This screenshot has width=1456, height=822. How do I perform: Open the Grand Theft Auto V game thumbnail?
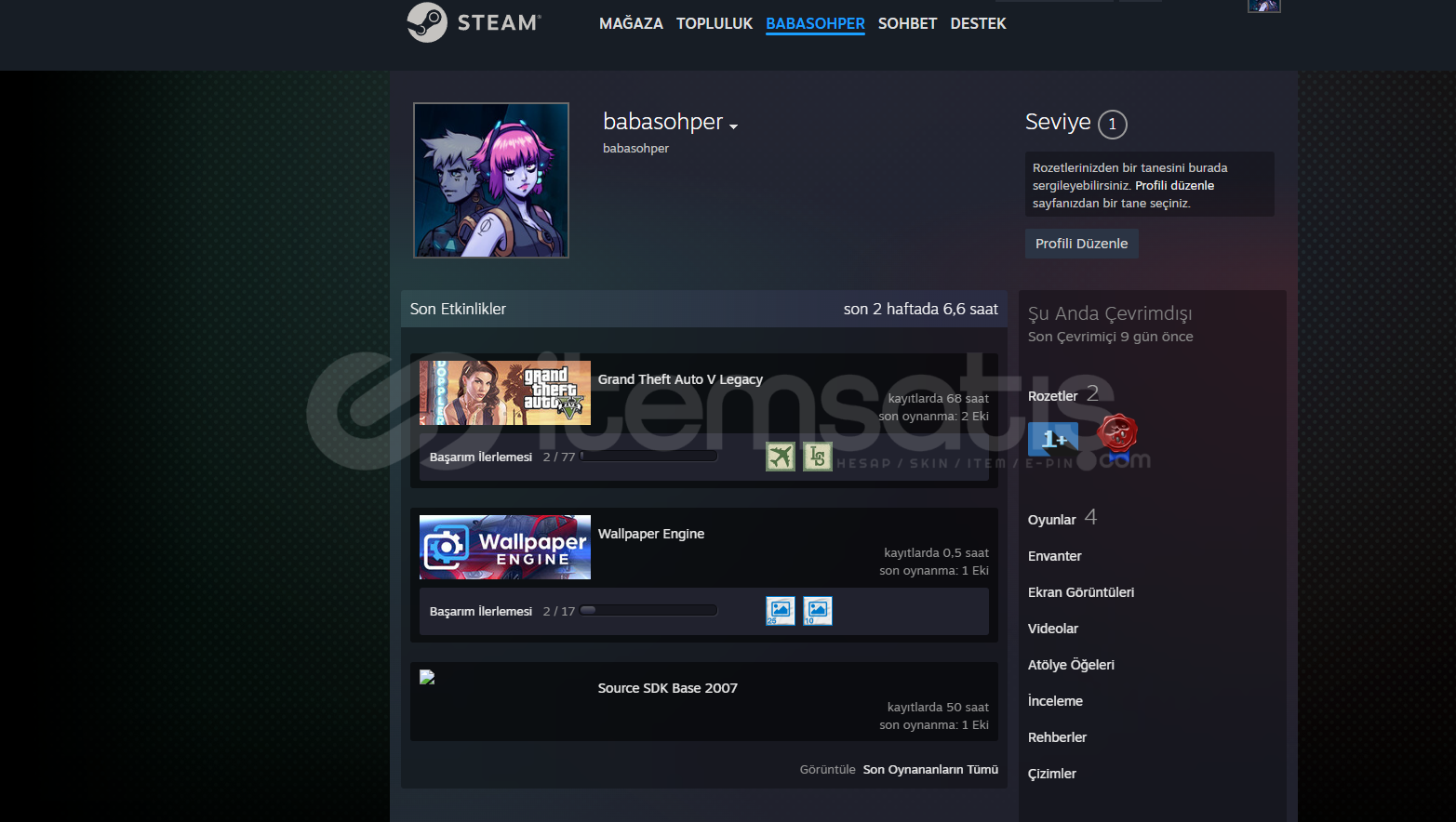(505, 393)
